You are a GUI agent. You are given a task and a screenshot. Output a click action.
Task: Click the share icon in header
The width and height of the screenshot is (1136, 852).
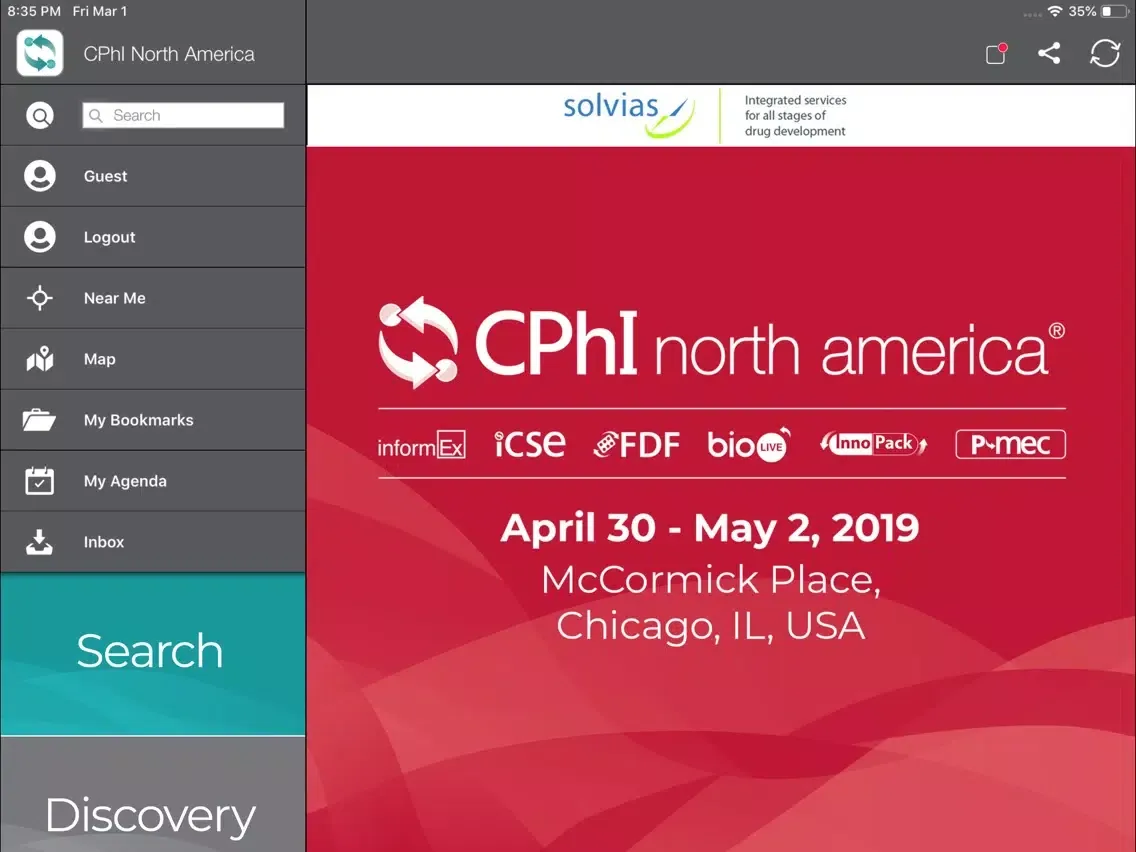1049,53
